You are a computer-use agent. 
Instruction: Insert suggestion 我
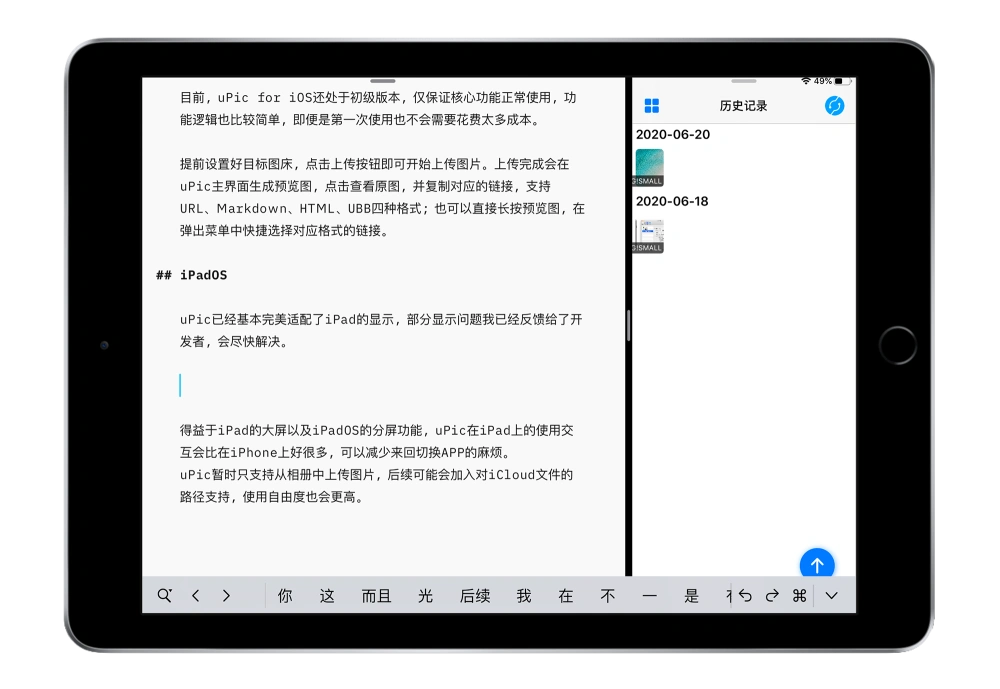524,596
